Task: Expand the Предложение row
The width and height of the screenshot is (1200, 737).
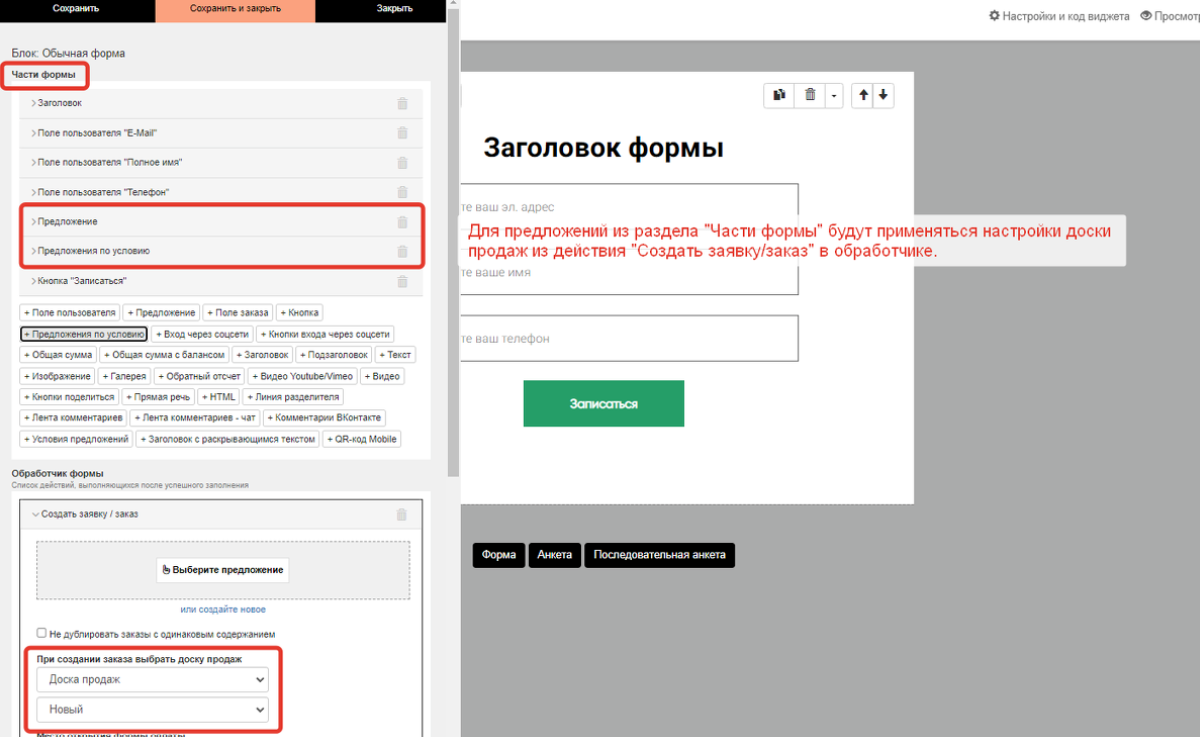Action: tap(221, 222)
